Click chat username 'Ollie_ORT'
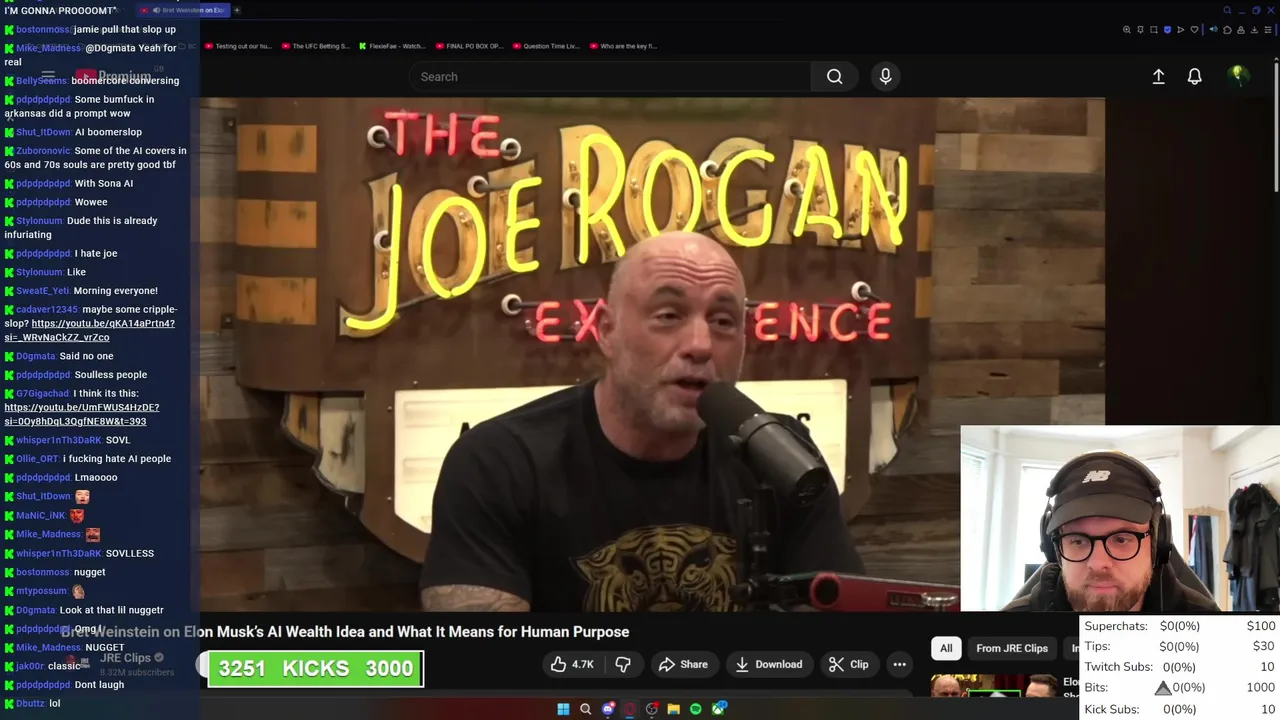Screen dimensions: 1280x720 coord(38,458)
